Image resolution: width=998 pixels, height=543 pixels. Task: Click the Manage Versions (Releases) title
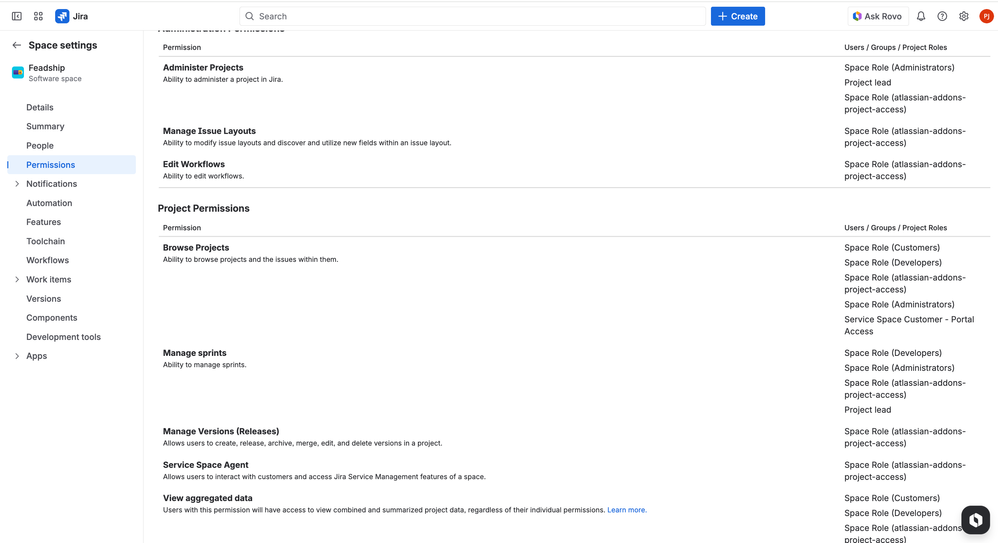click(x=221, y=432)
